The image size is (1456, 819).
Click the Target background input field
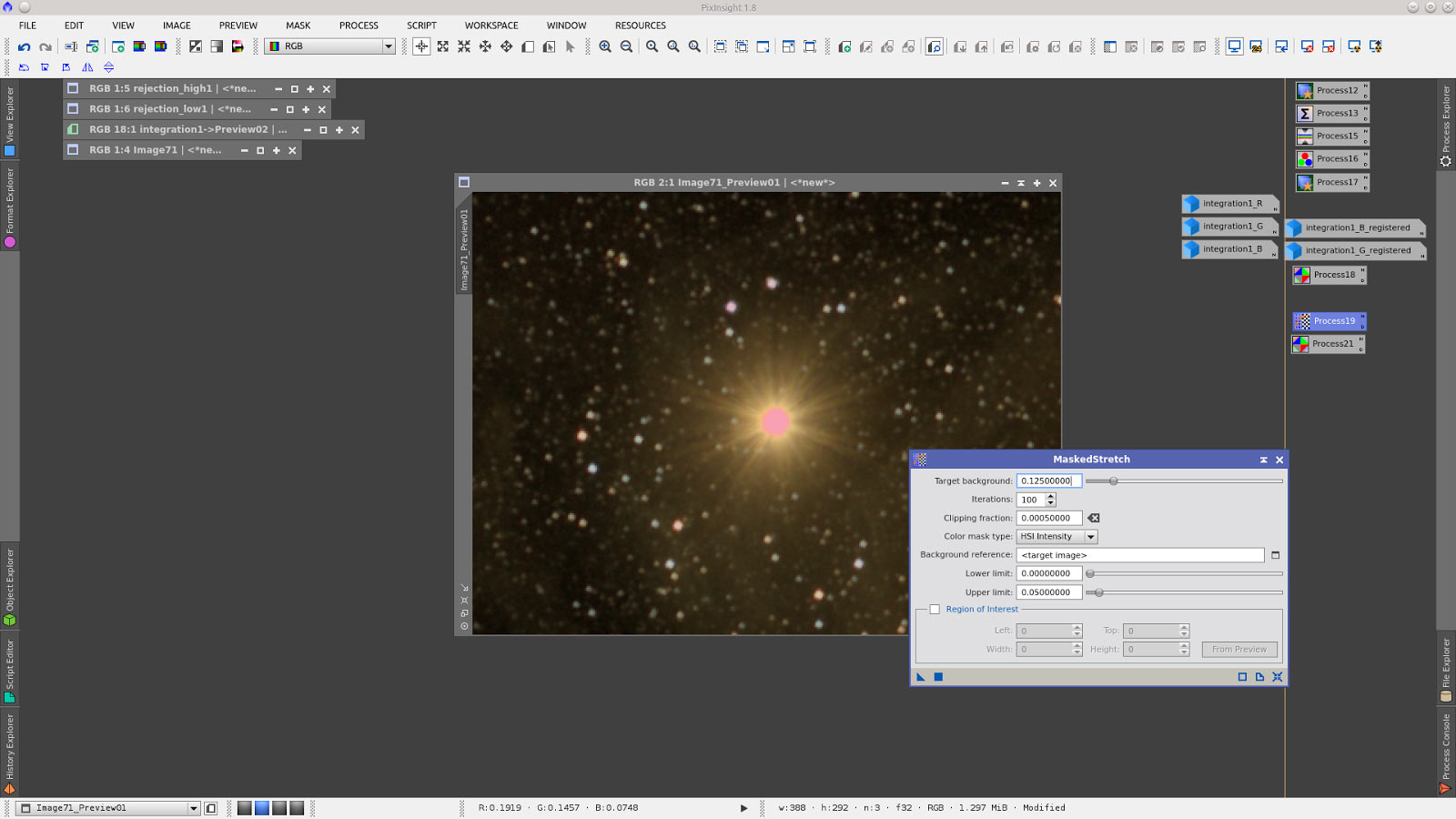point(1048,481)
